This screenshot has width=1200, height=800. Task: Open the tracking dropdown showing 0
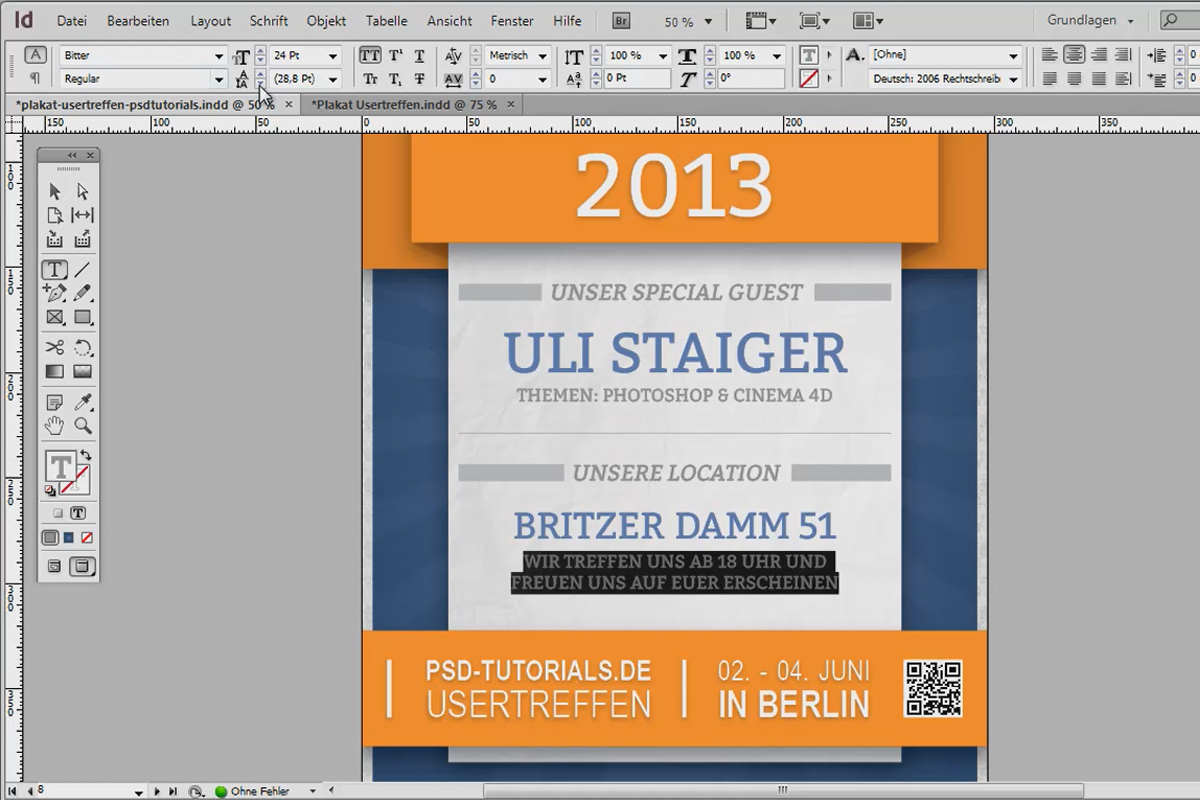tap(542, 79)
